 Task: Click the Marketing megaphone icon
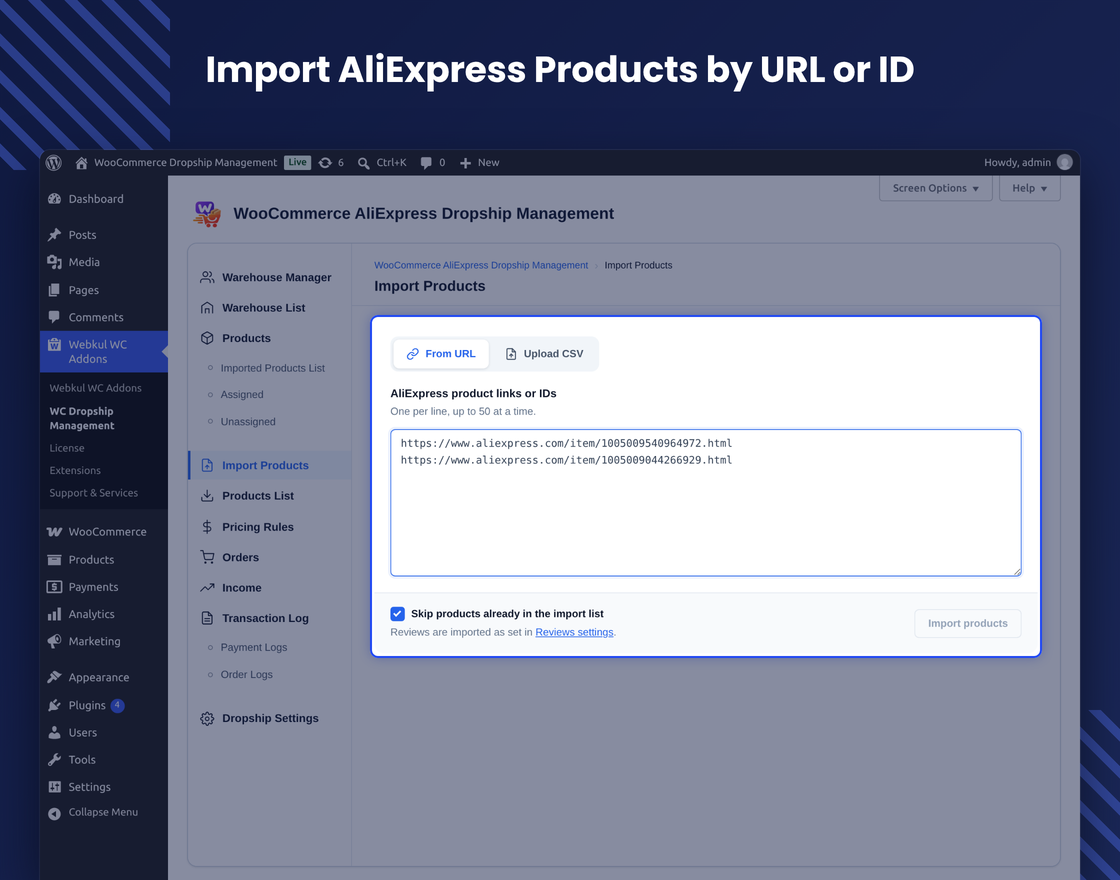pyautogui.click(x=54, y=641)
